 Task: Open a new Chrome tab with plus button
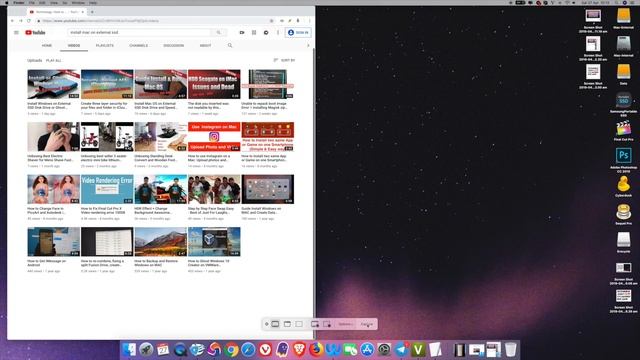point(92,12)
